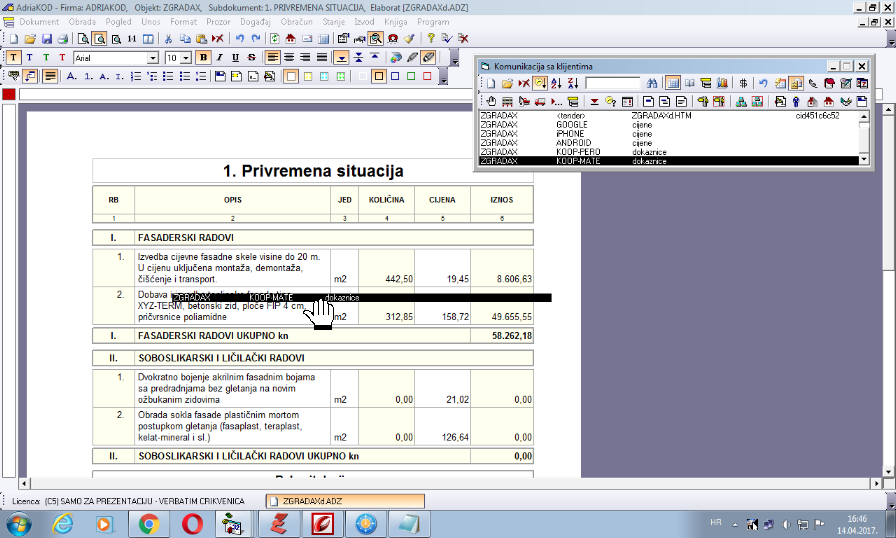Redo action in main toolbar
Screen dimensions: 896x538
coord(256,39)
